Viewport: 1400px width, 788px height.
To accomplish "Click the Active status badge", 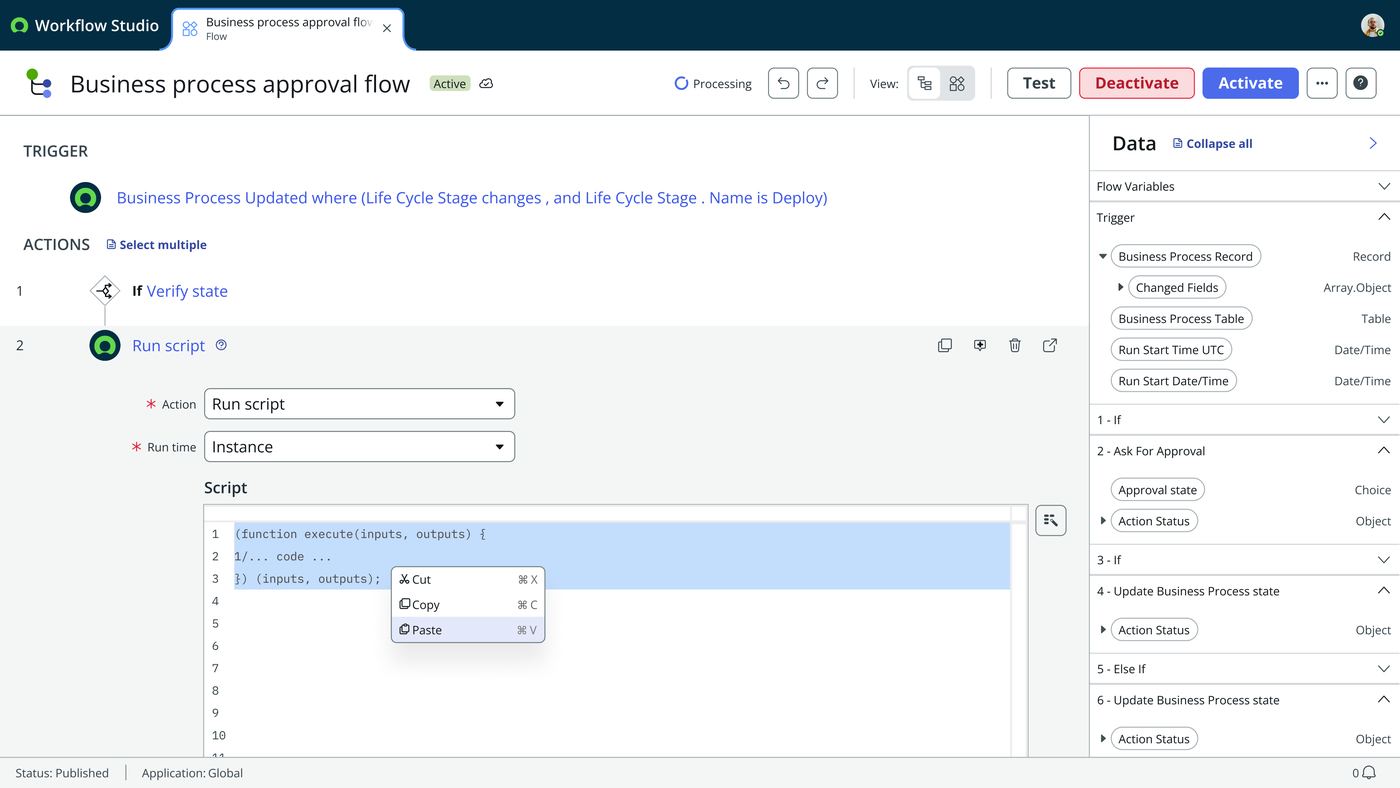I will (449, 84).
